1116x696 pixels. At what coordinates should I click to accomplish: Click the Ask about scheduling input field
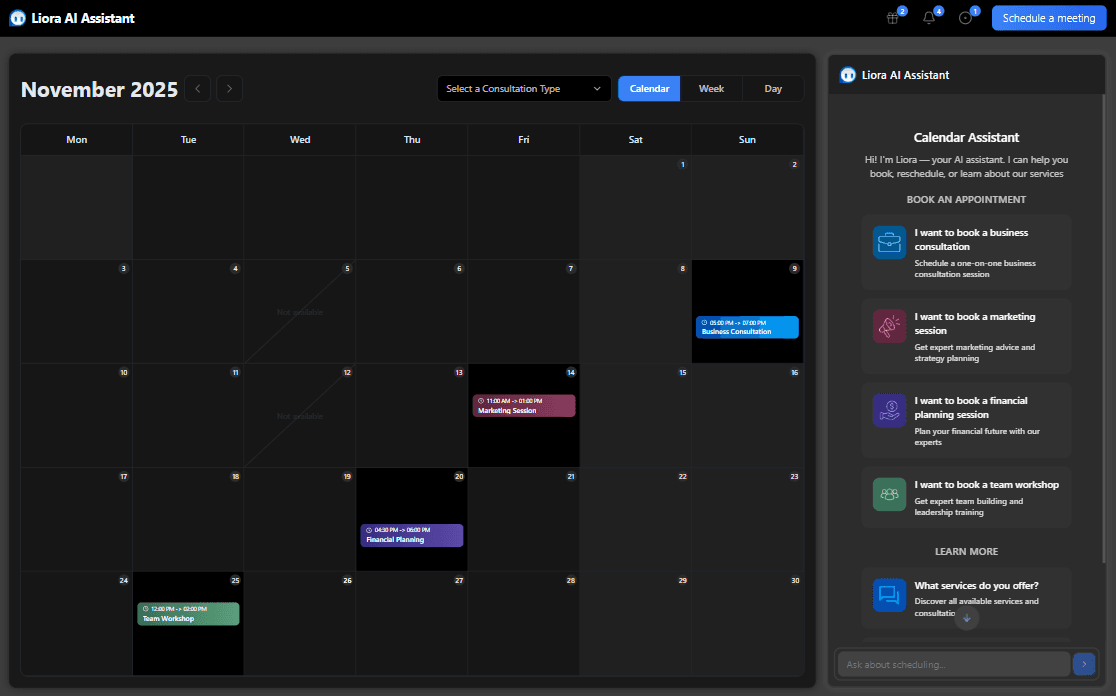[x=952, y=664]
